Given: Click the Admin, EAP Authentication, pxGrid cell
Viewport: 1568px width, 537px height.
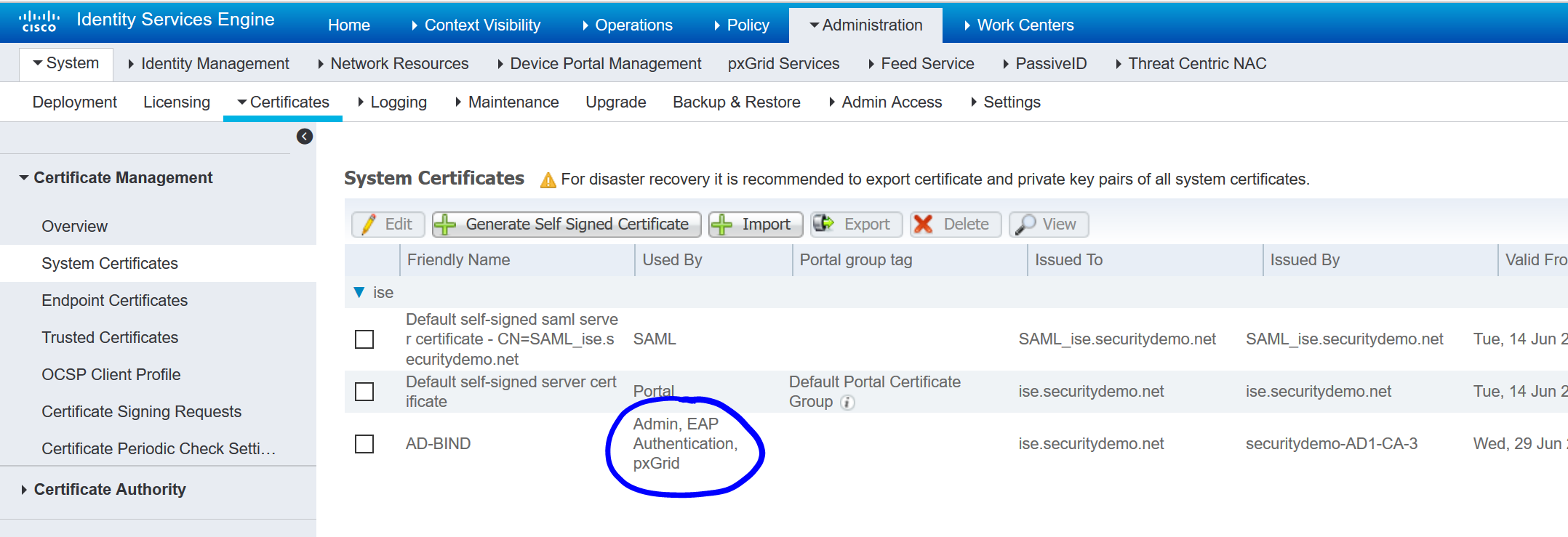Looking at the screenshot, I should pos(685,444).
